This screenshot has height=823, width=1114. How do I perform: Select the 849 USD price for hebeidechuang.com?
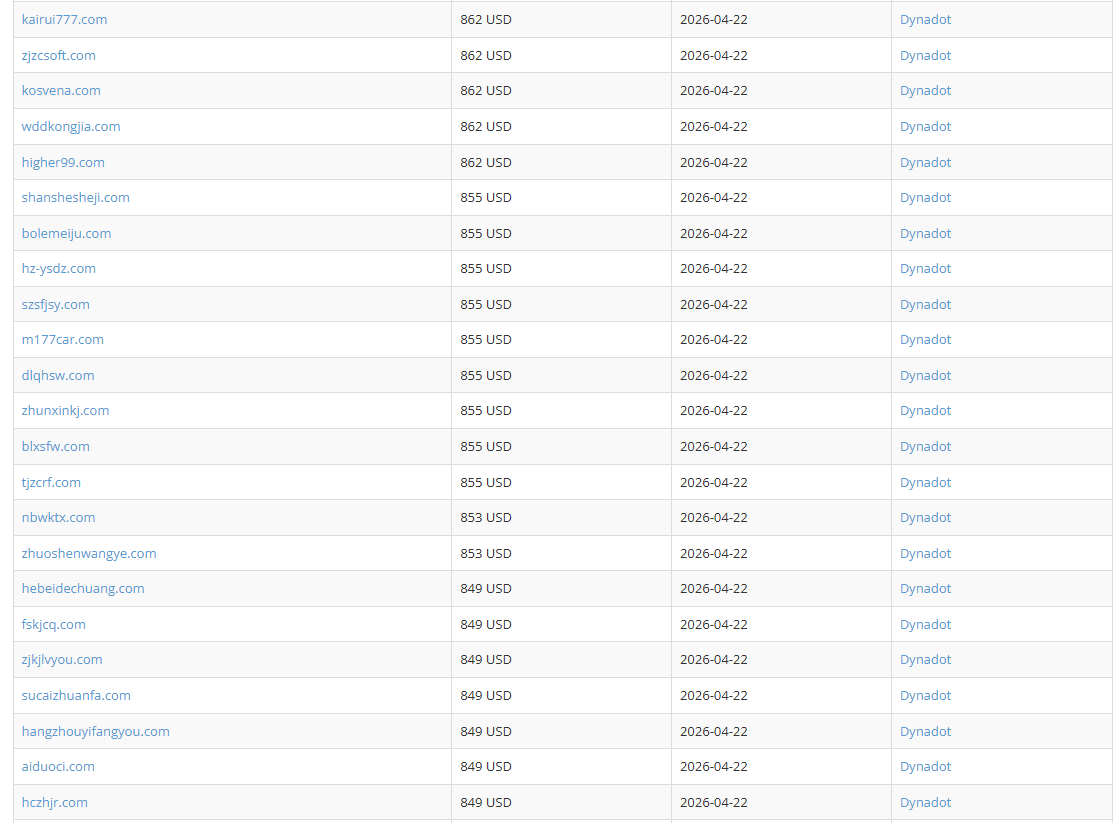point(486,589)
